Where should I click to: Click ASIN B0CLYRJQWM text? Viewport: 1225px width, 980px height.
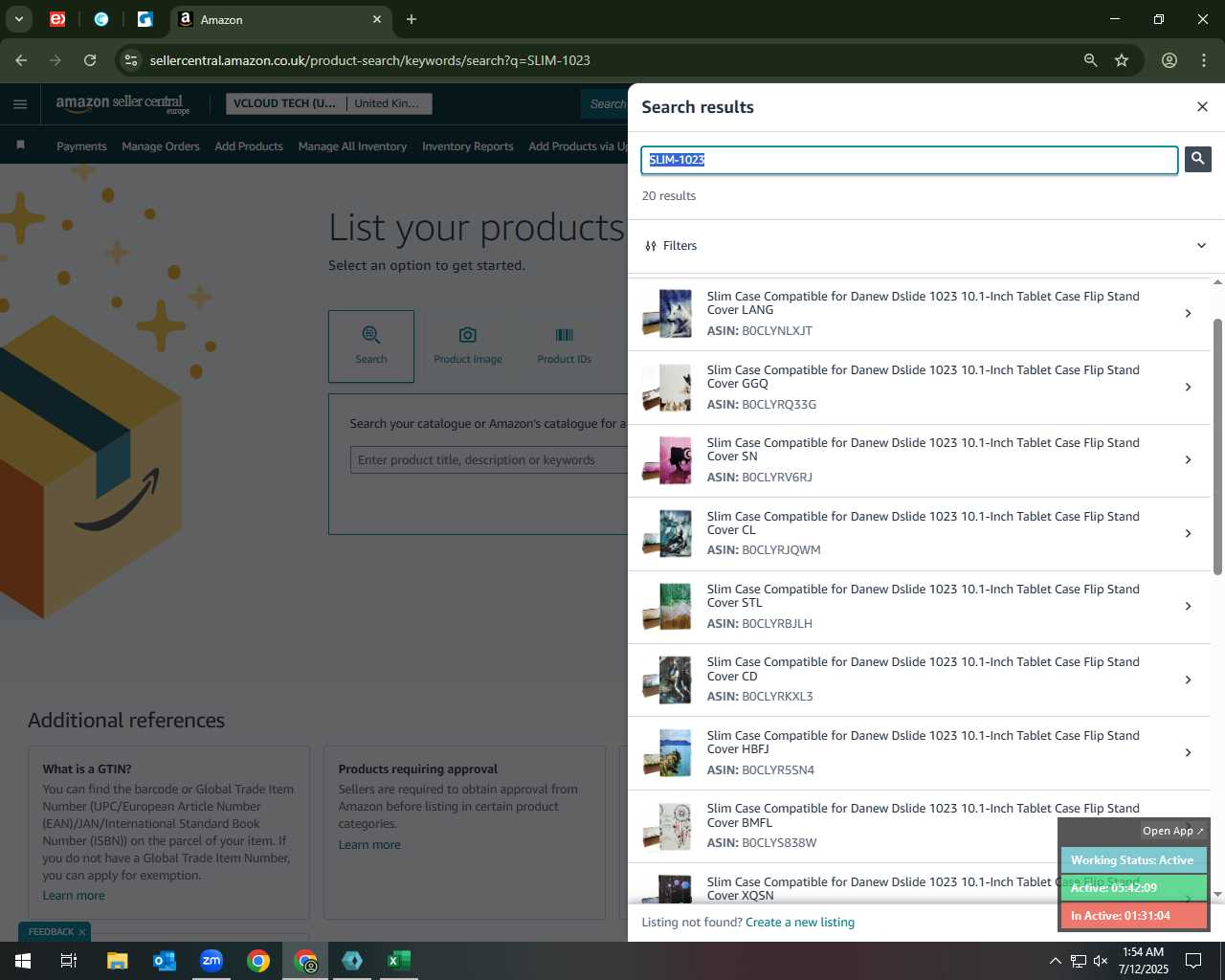click(x=764, y=550)
